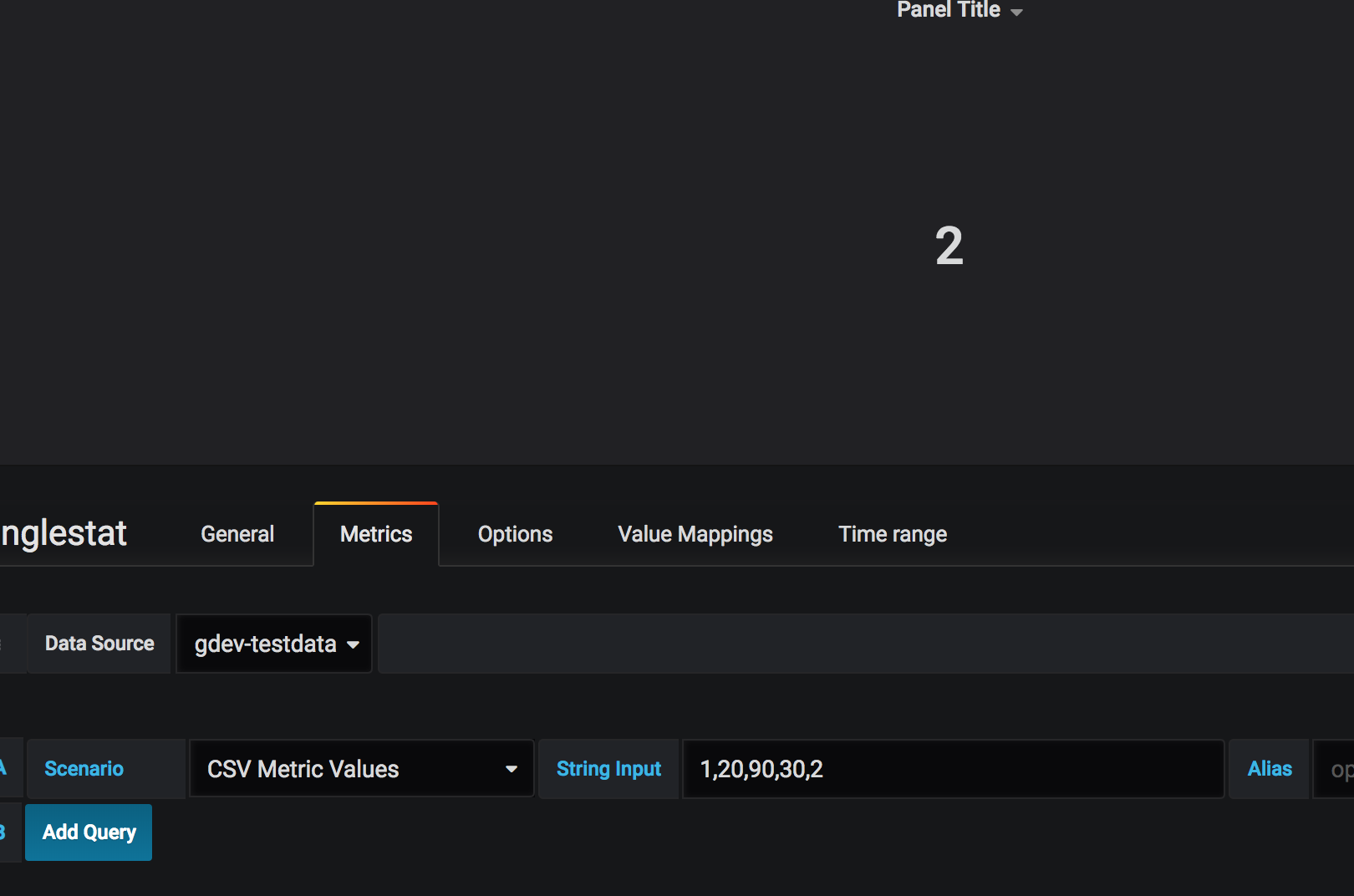Click the String Input label
Viewport: 1354px width, 896px height.
pyautogui.click(x=608, y=768)
